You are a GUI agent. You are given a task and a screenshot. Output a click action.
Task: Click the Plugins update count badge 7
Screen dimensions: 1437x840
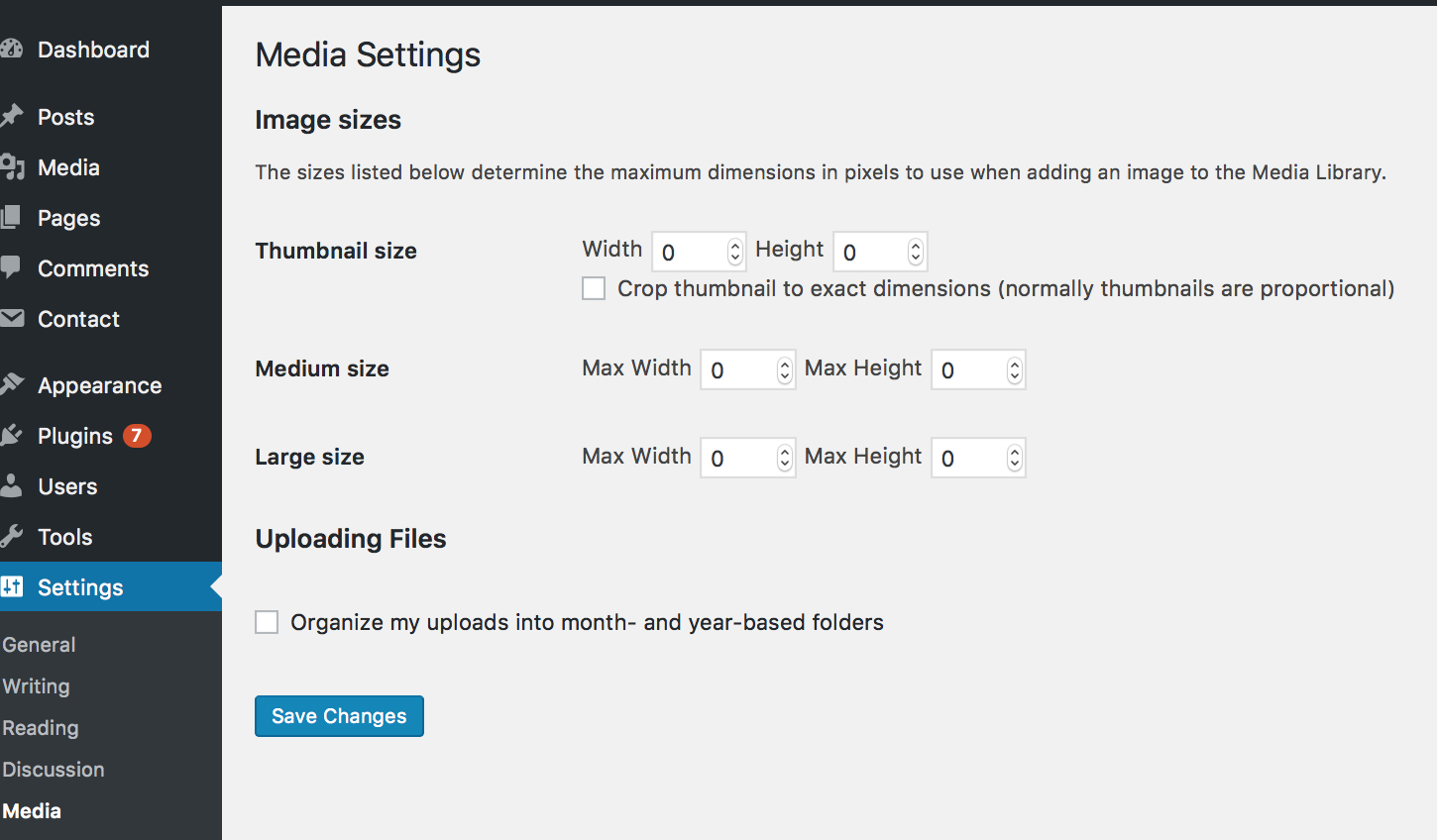137,436
